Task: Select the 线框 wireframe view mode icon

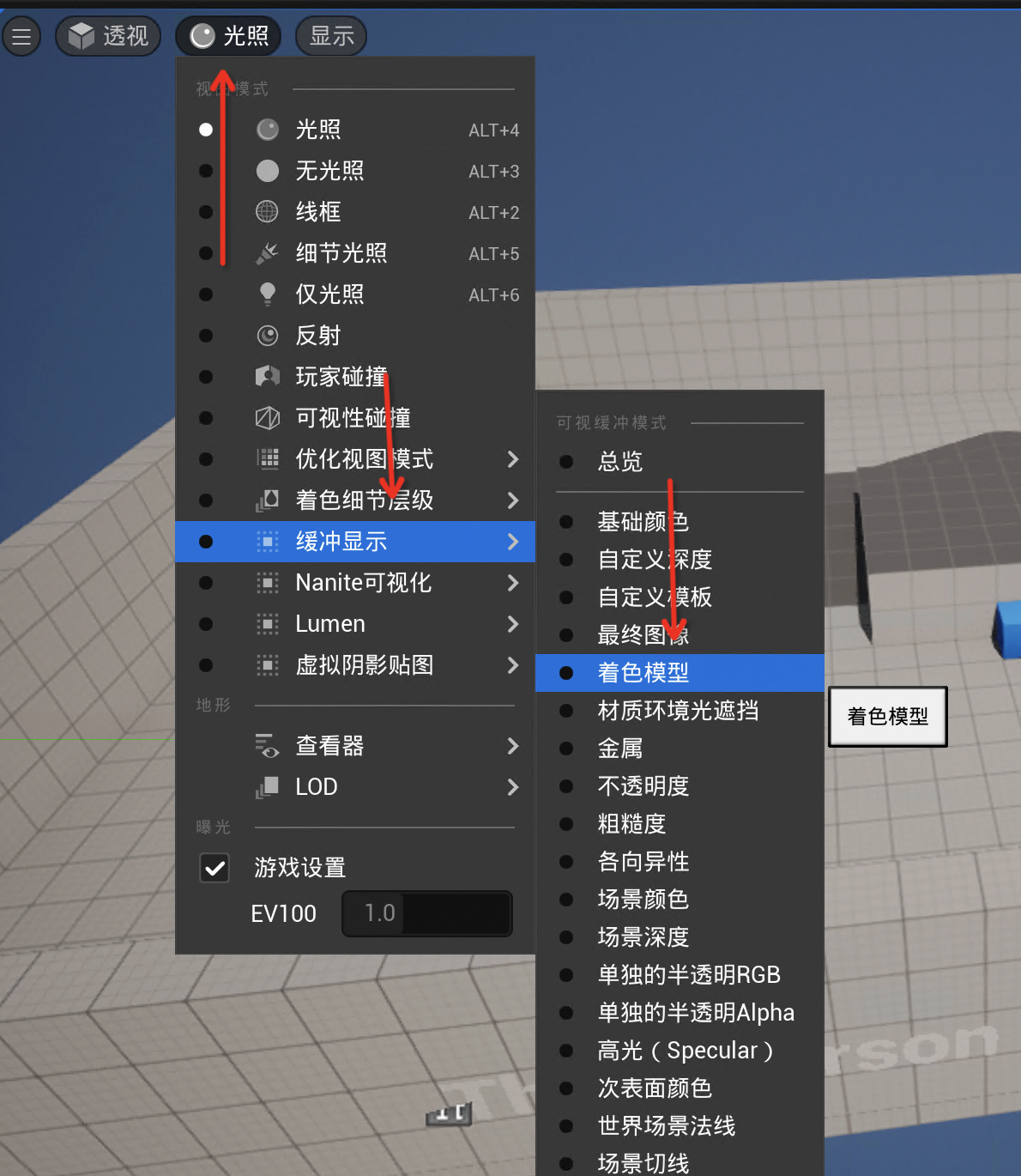Action: pos(267,212)
